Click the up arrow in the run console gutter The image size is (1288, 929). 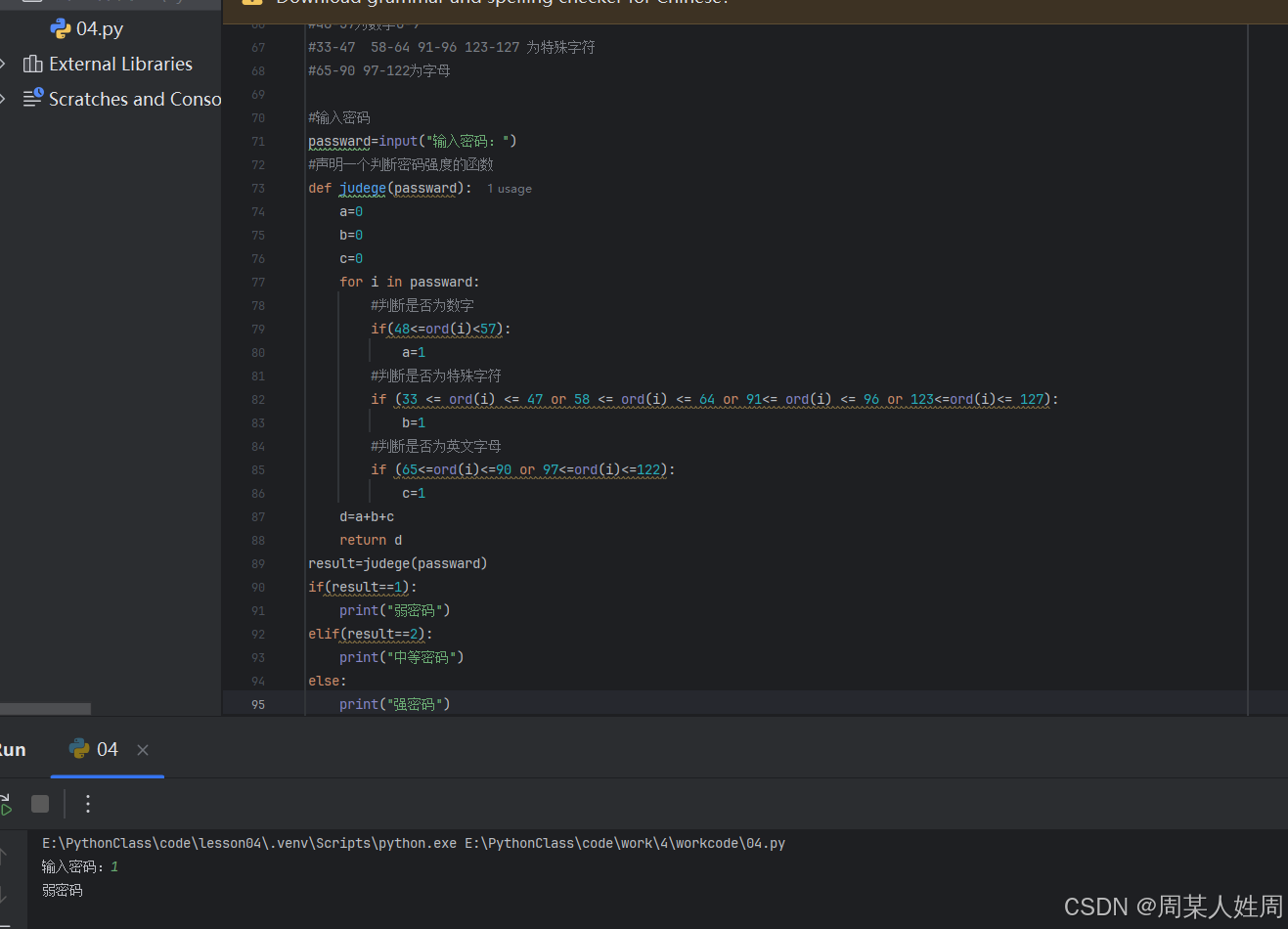pos(3,857)
